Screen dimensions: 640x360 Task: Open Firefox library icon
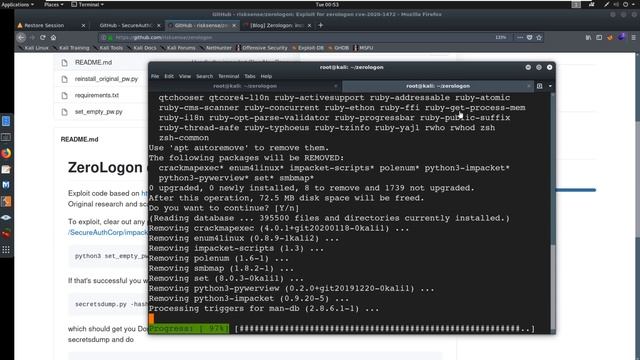[x=588, y=37]
